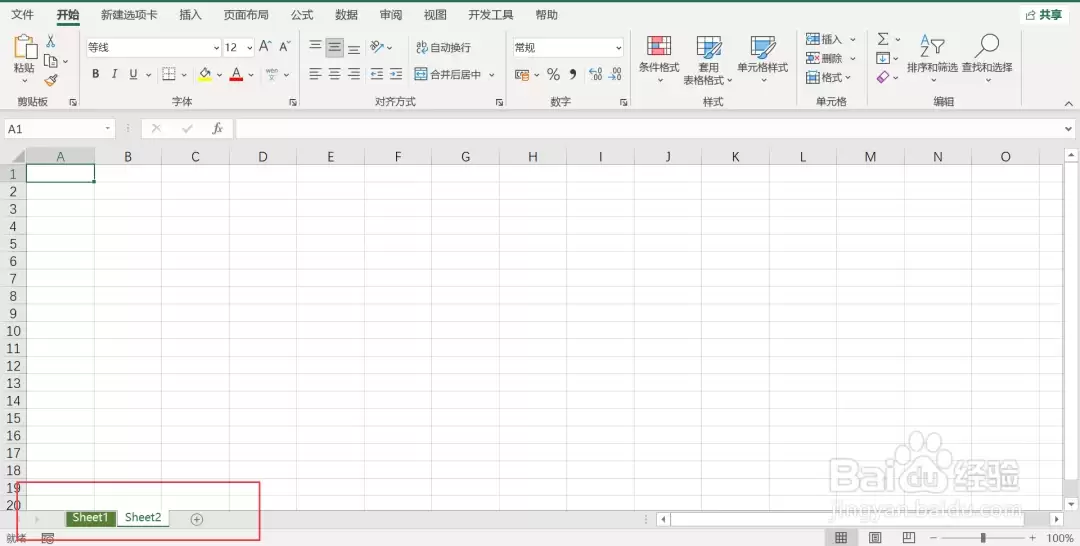This screenshot has height=546, width=1080.
Task: Switch to 视图 ribbon tab
Action: pyautogui.click(x=435, y=14)
